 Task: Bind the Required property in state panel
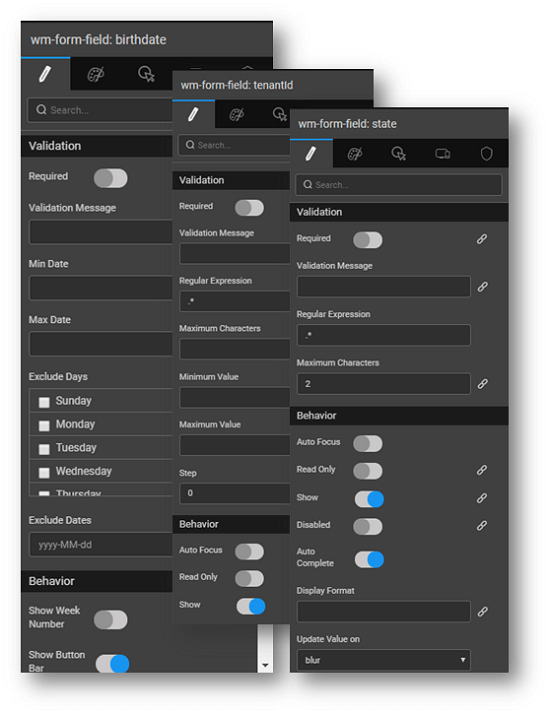482,240
